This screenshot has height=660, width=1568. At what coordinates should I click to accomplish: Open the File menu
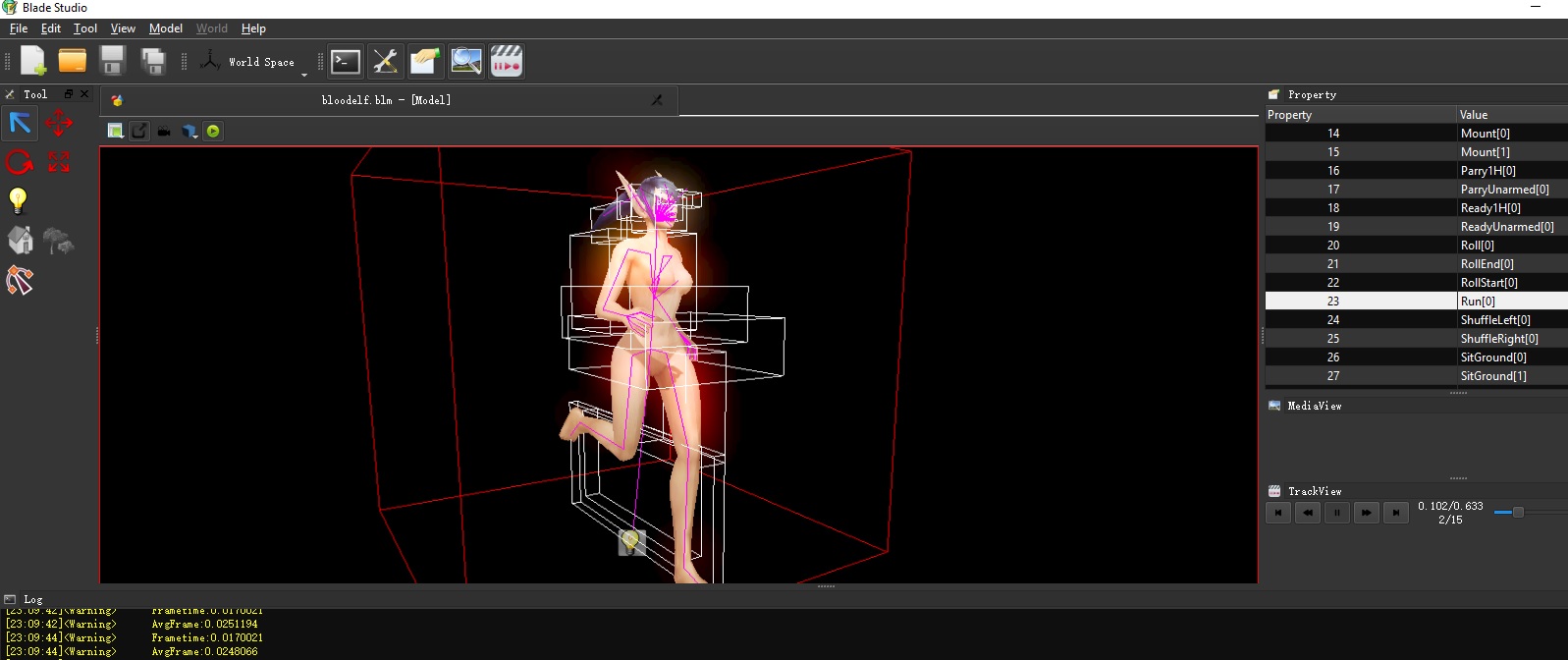pos(19,28)
